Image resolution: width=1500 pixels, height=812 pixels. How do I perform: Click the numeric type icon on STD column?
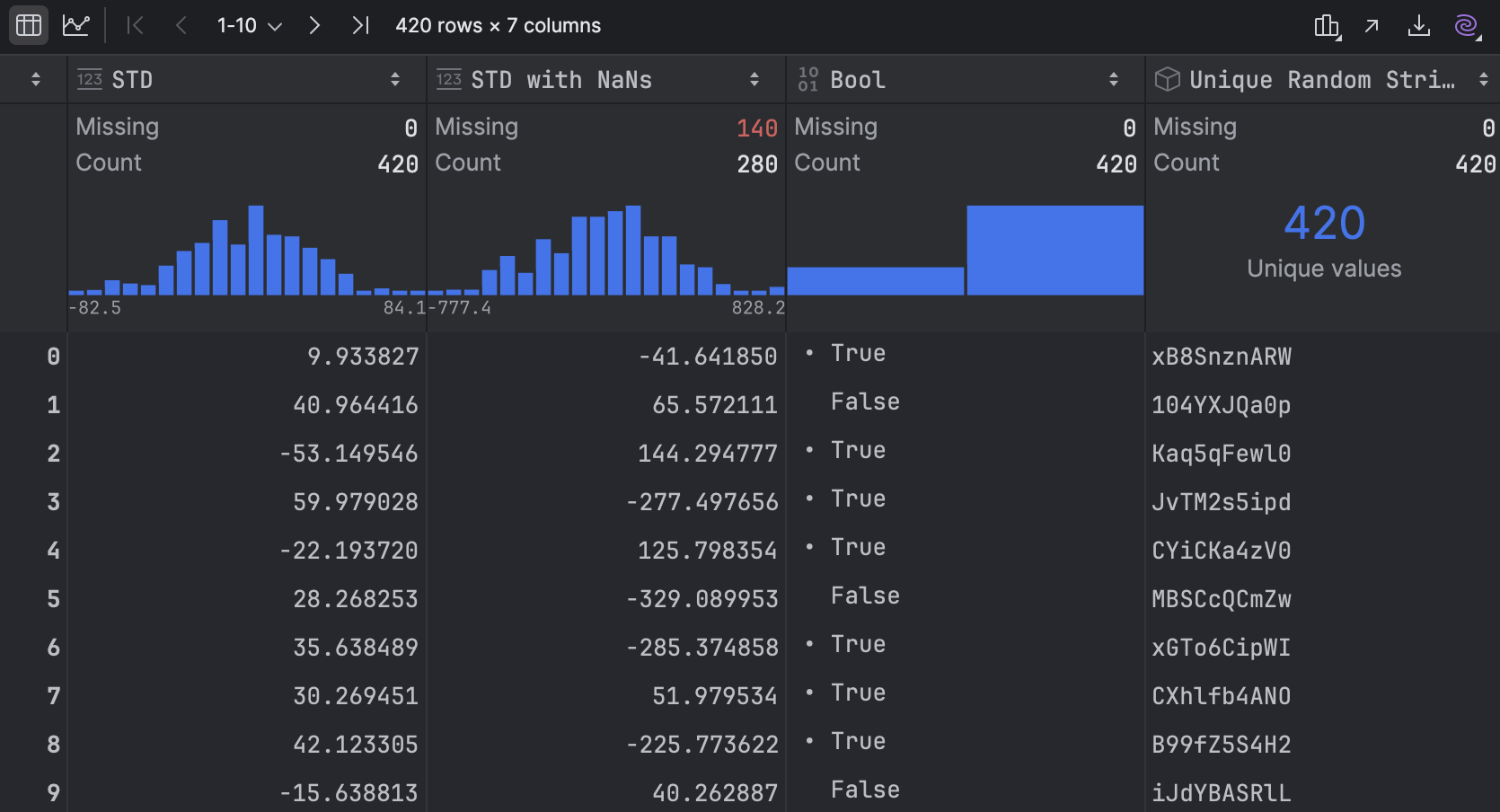pos(89,79)
